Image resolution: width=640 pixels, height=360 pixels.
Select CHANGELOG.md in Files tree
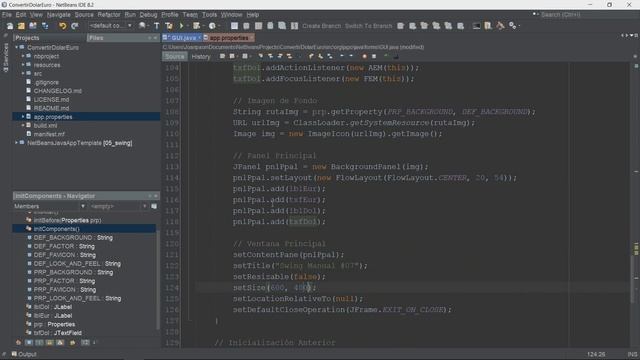point(58,91)
